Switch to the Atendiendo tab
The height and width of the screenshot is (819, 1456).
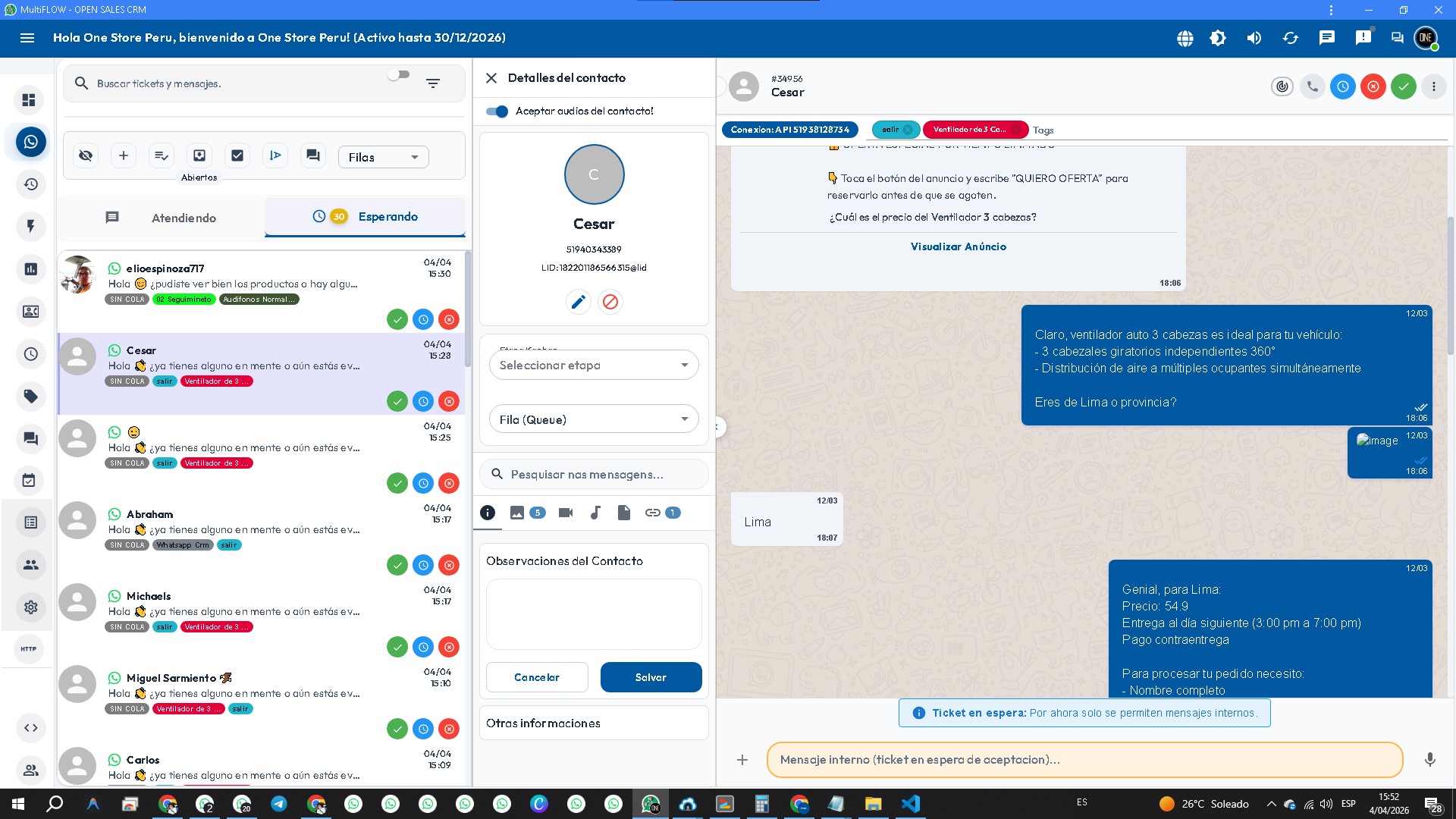click(x=162, y=218)
